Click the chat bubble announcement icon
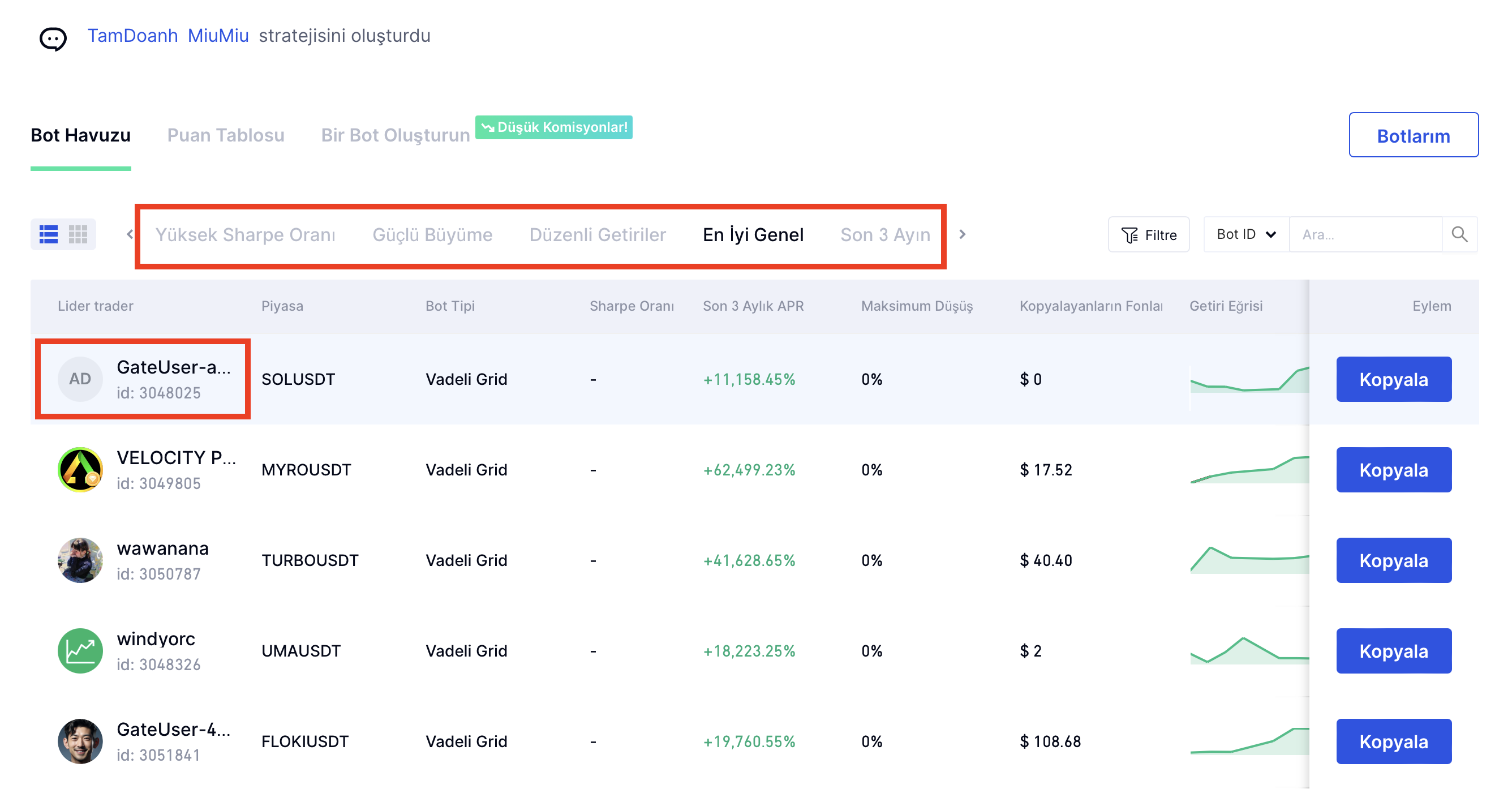This screenshot has height=789, width=1512. coord(53,38)
